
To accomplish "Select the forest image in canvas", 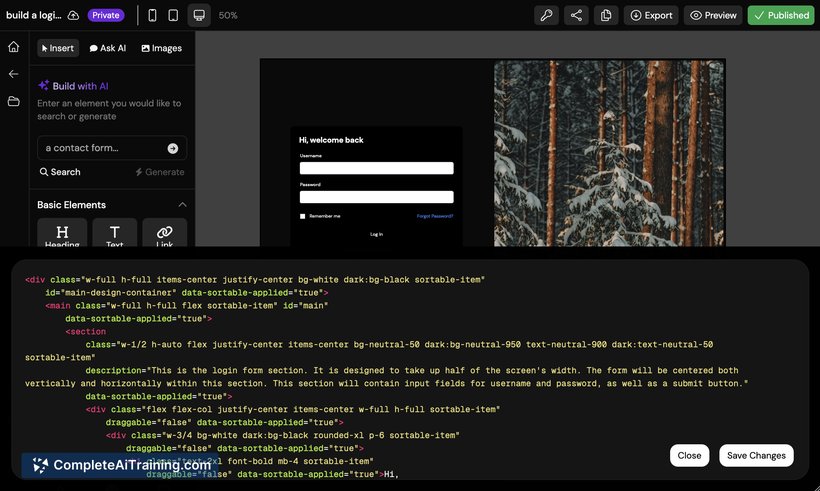I will click(x=609, y=153).
